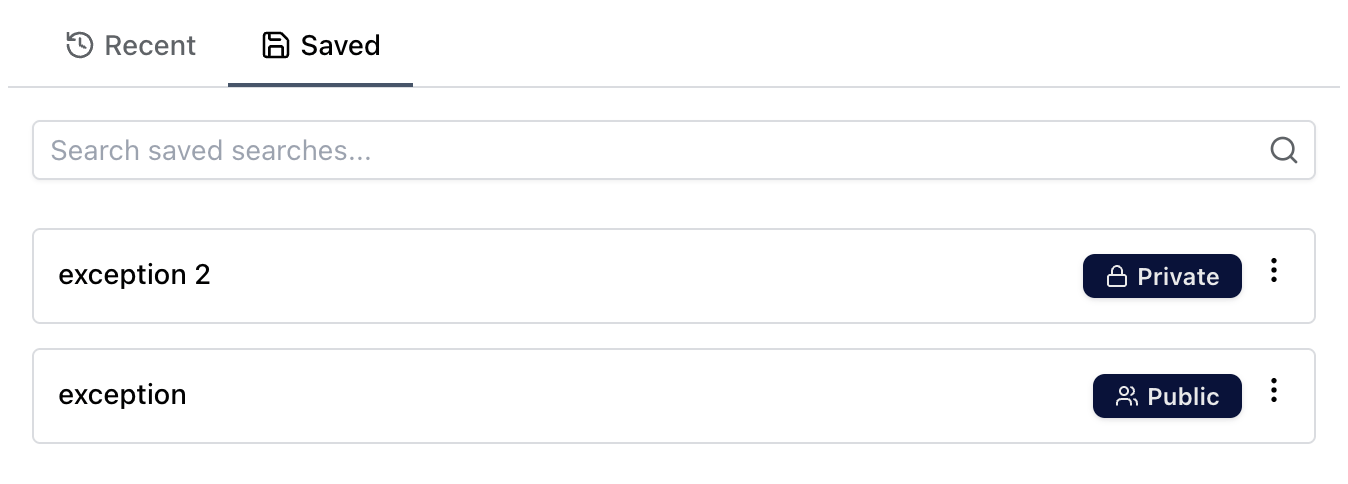
Task: Click the clock history icon beside Recent
Action: click(79, 45)
